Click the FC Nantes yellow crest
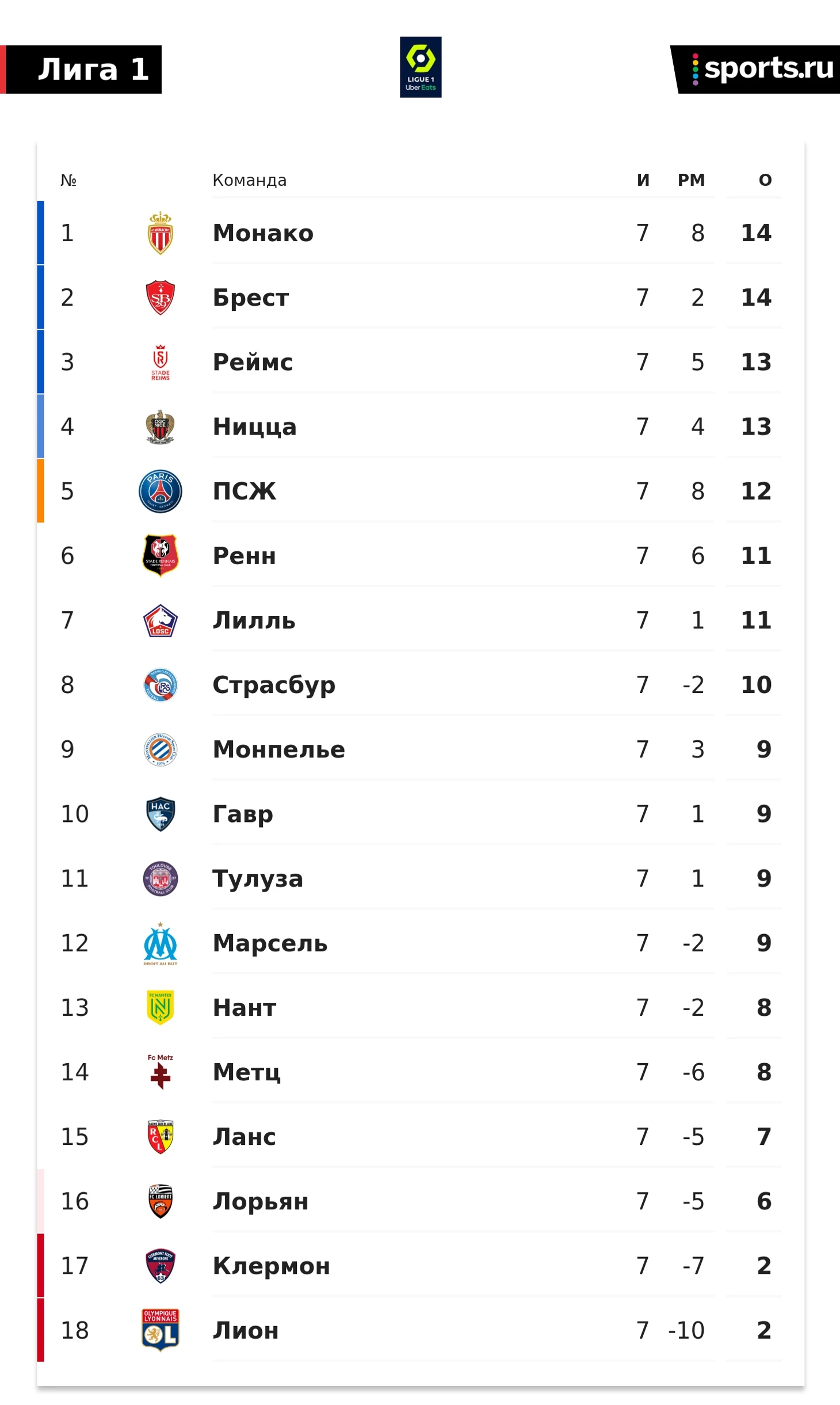This screenshot has height=1405, width=840. coord(161,1007)
